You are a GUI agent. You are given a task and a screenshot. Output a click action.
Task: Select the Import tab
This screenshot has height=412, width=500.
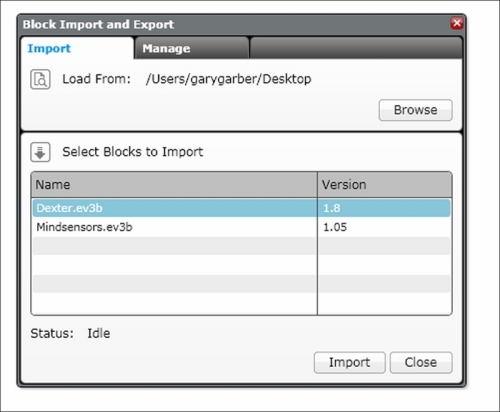(x=77, y=48)
